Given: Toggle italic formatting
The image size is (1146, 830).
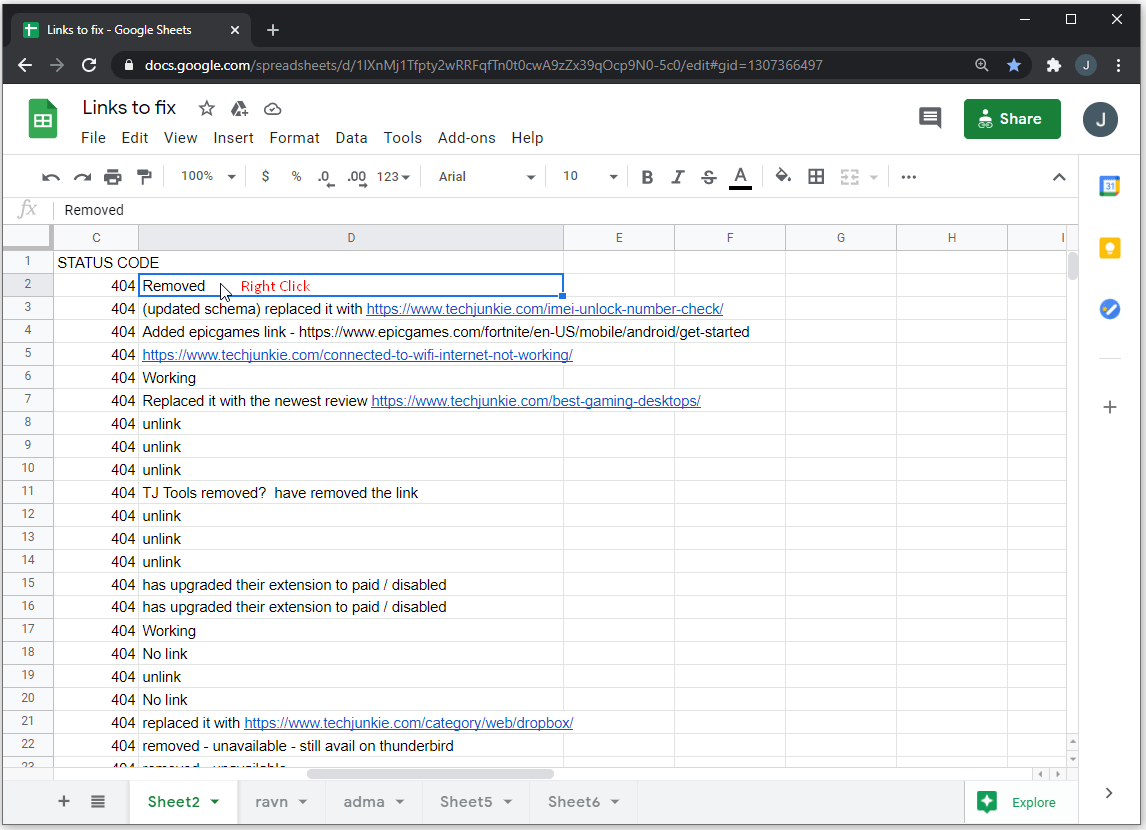Looking at the screenshot, I should (x=678, y=177).
